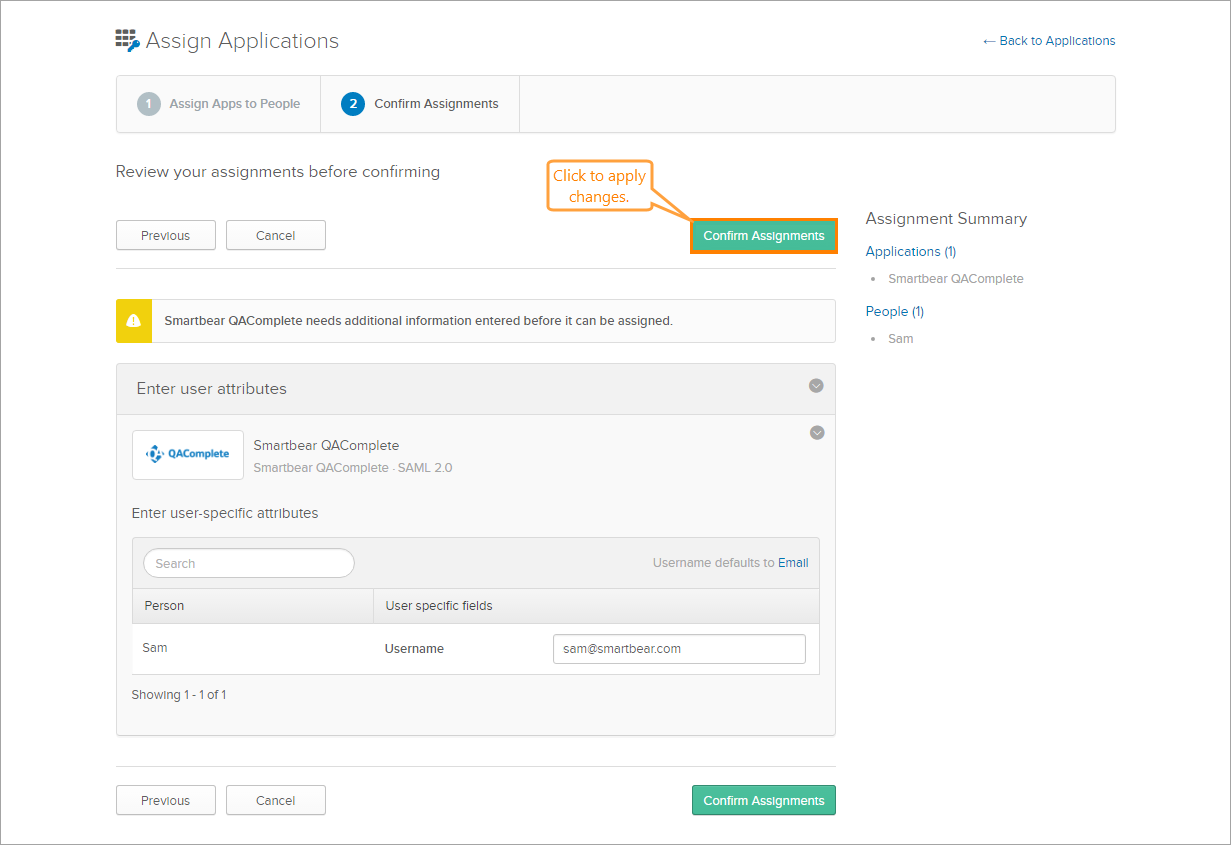This screenshot has width=1231, height=845.
Task: Click the Assign Applications grid-key icon
Action: point(127,41)
